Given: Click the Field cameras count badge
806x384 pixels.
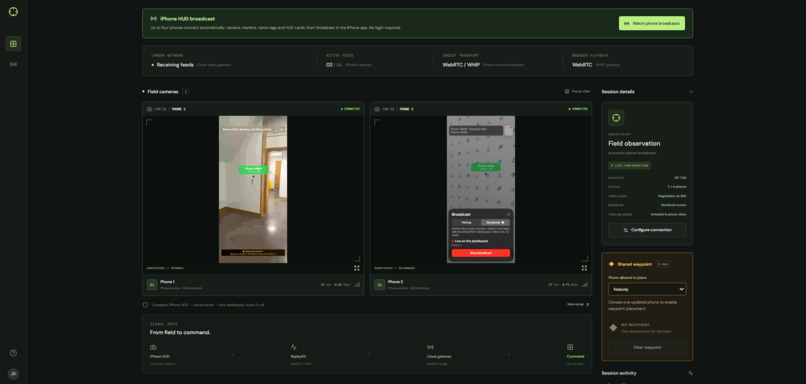Looking at the screenshot, I should coord(186,92).
